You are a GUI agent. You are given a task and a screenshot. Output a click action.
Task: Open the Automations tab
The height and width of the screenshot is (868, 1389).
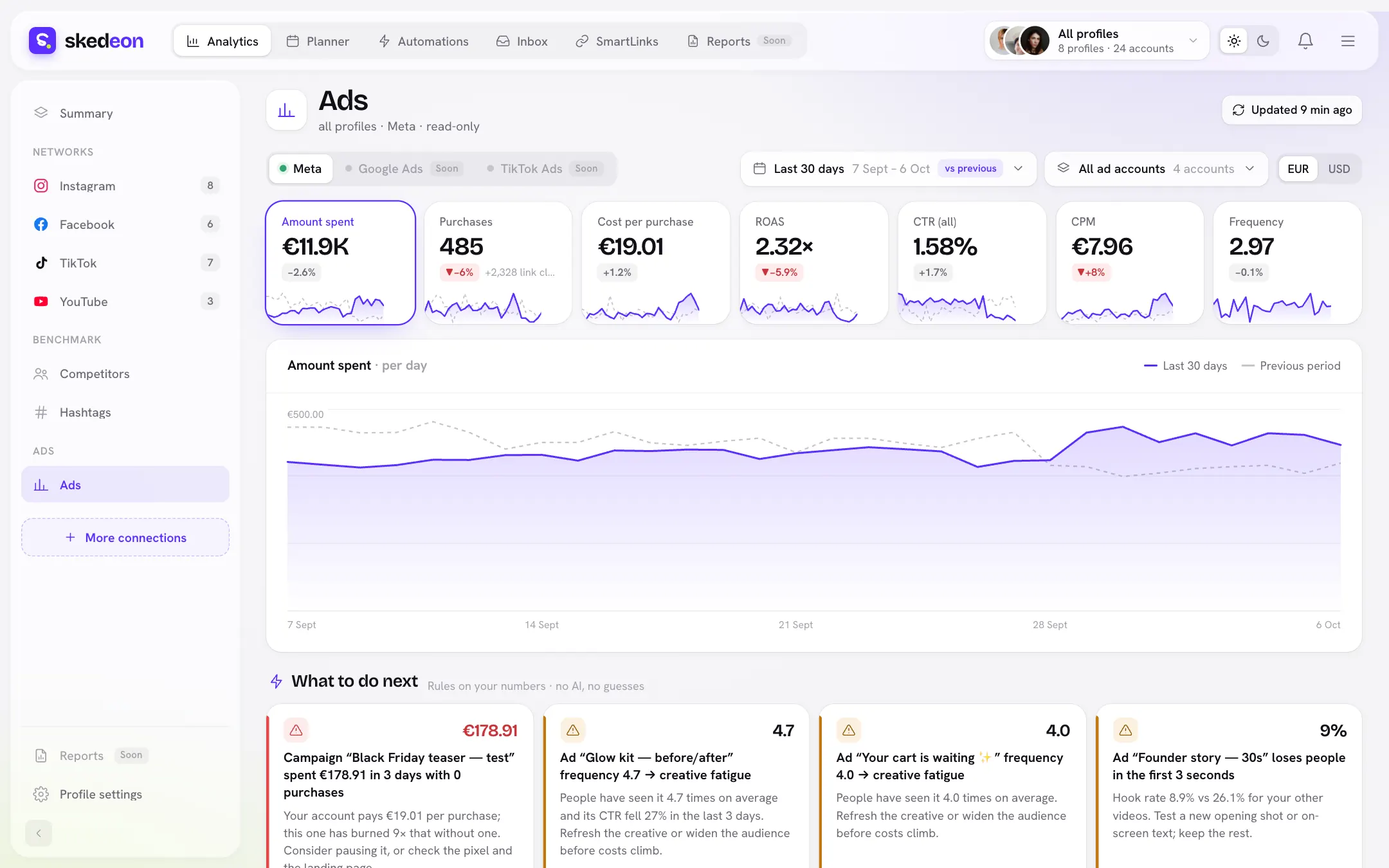(424, 41)
